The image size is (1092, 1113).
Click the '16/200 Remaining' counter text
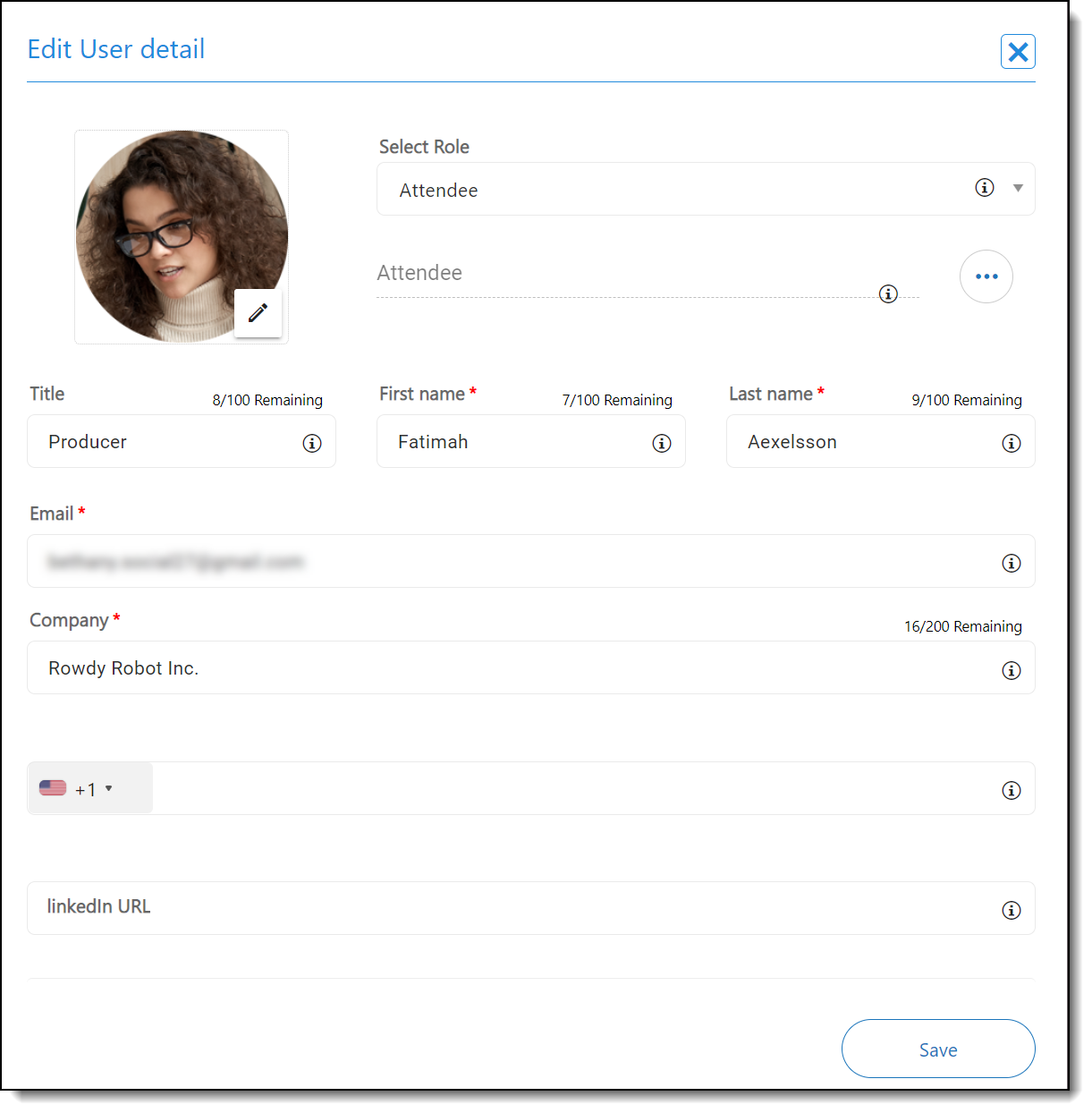(x=963, y=626)
